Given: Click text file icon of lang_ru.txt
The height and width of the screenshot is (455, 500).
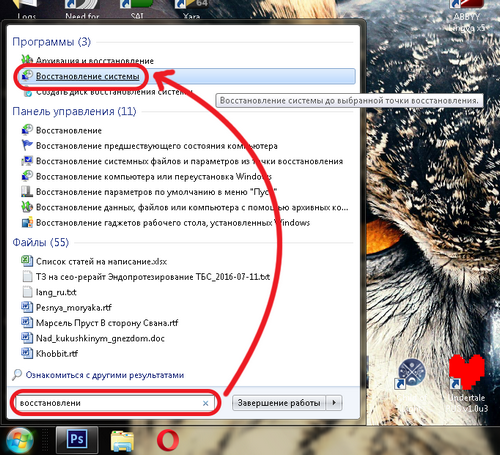Looking at the screenshot, I should click(x=27, y=291).
